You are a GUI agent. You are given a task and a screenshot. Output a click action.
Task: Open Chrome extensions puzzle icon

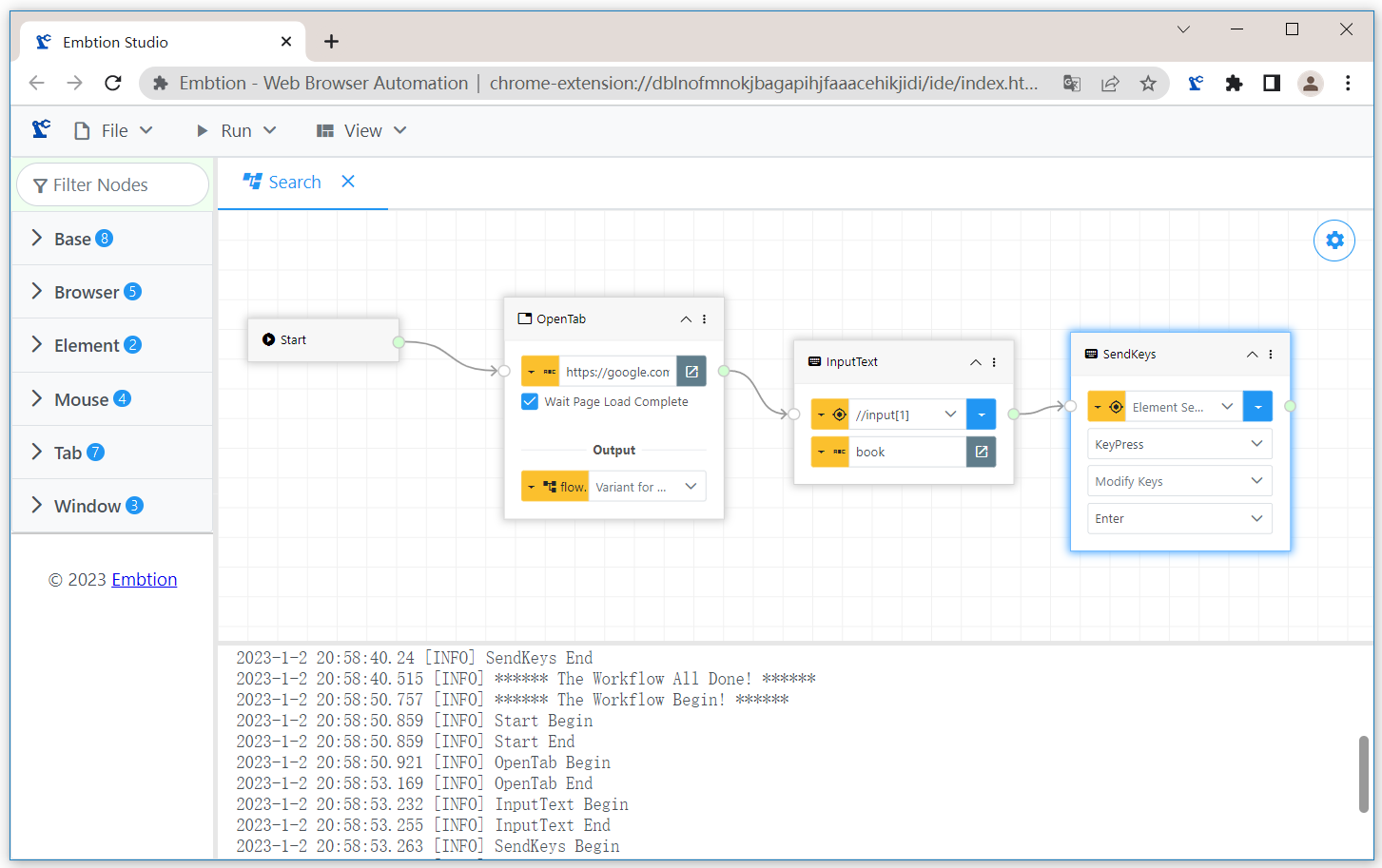click(1234, 84)
